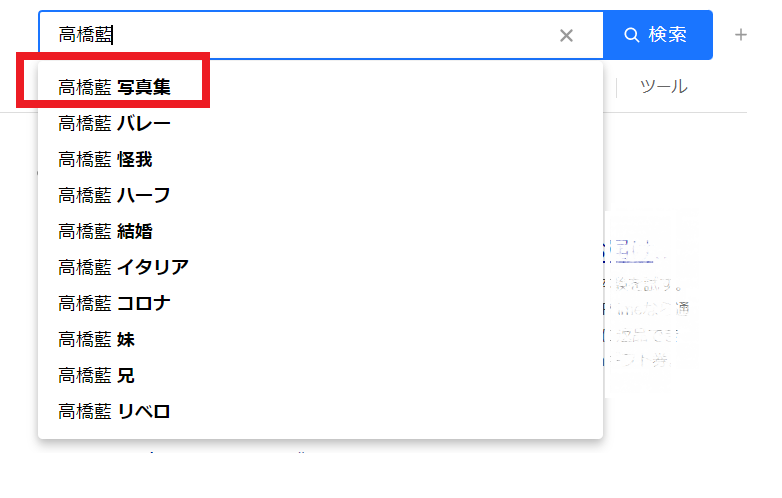Click the magnifier search icon

[631, 35]
